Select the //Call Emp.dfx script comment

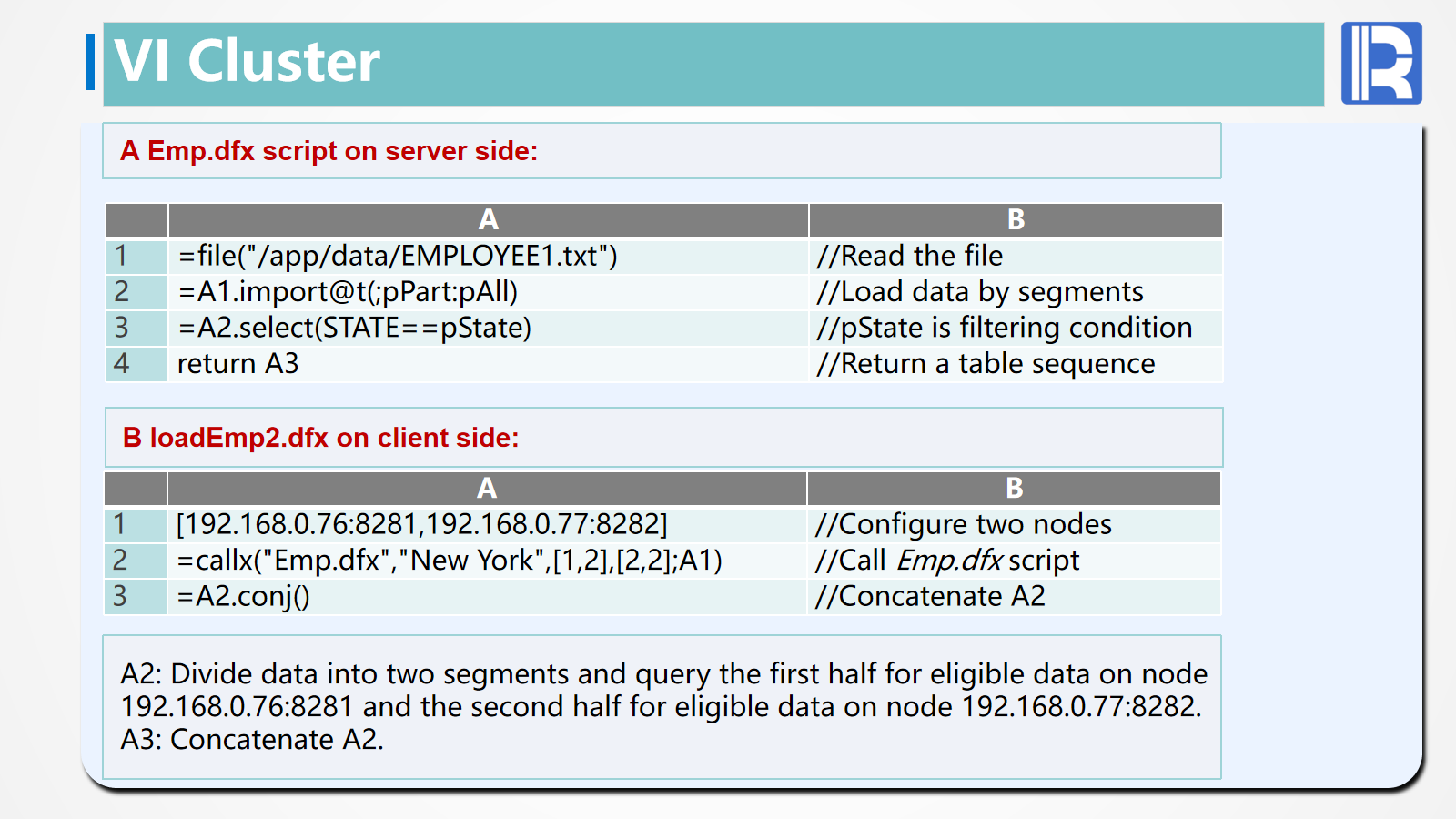[947, 561]
